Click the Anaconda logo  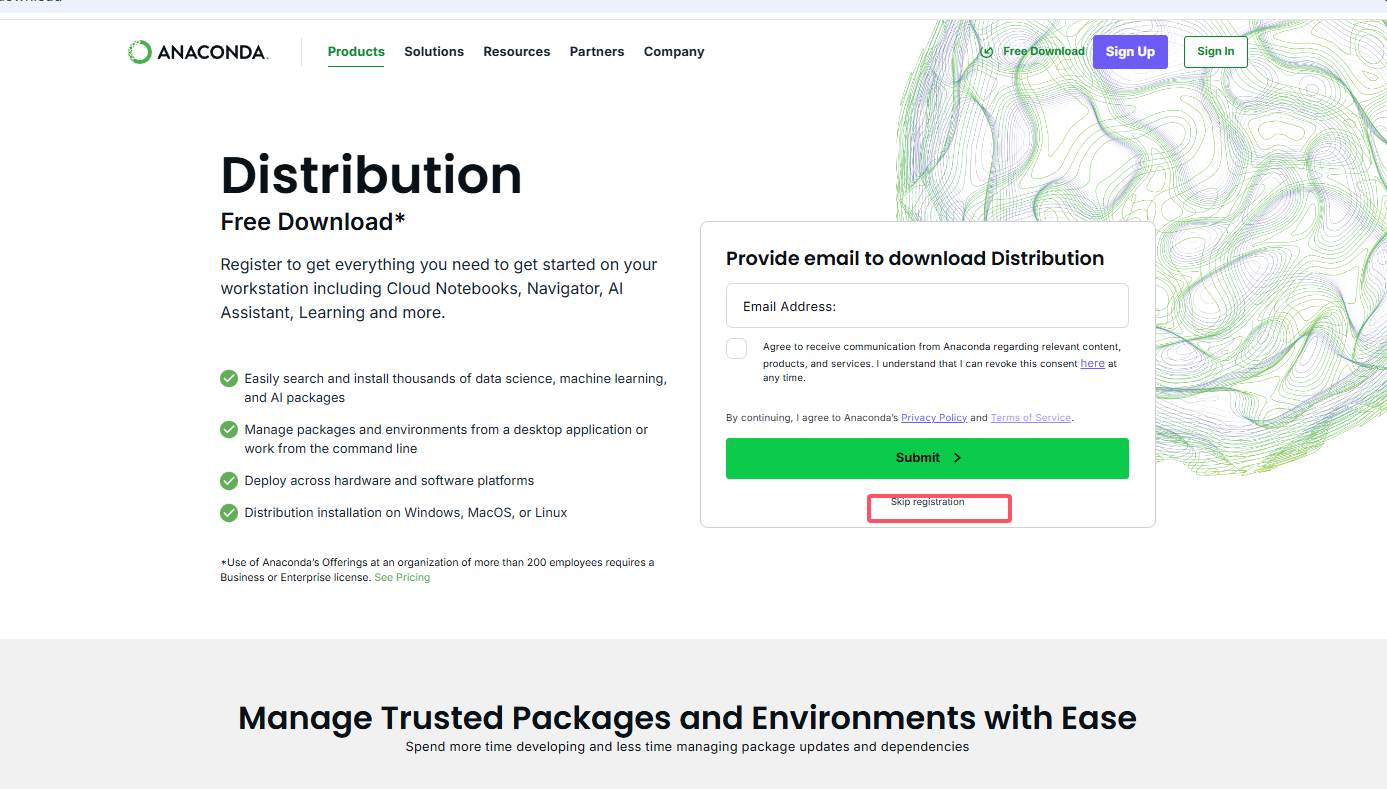198,52
